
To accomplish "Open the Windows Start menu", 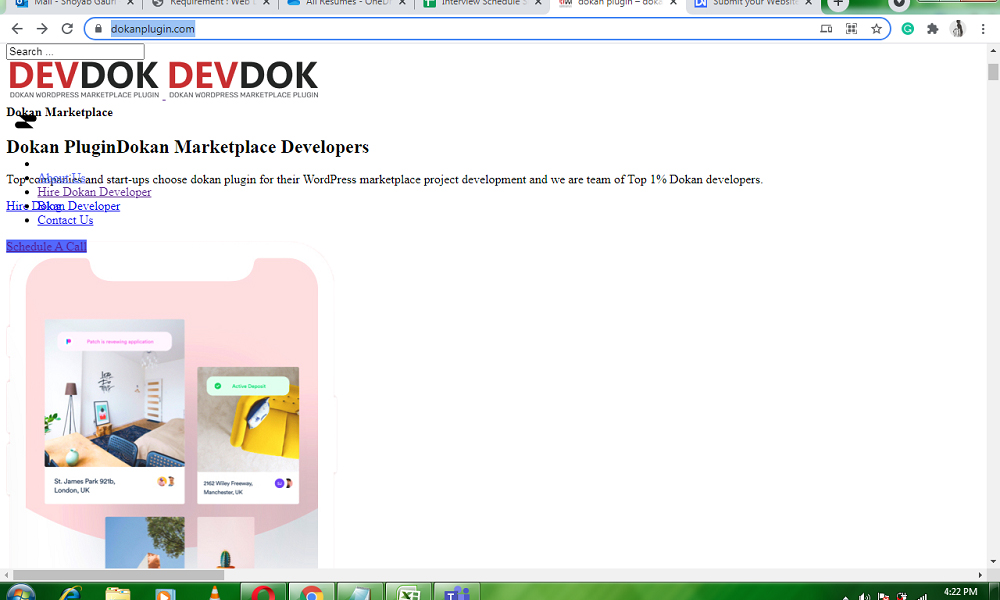I will pos(19,594).
